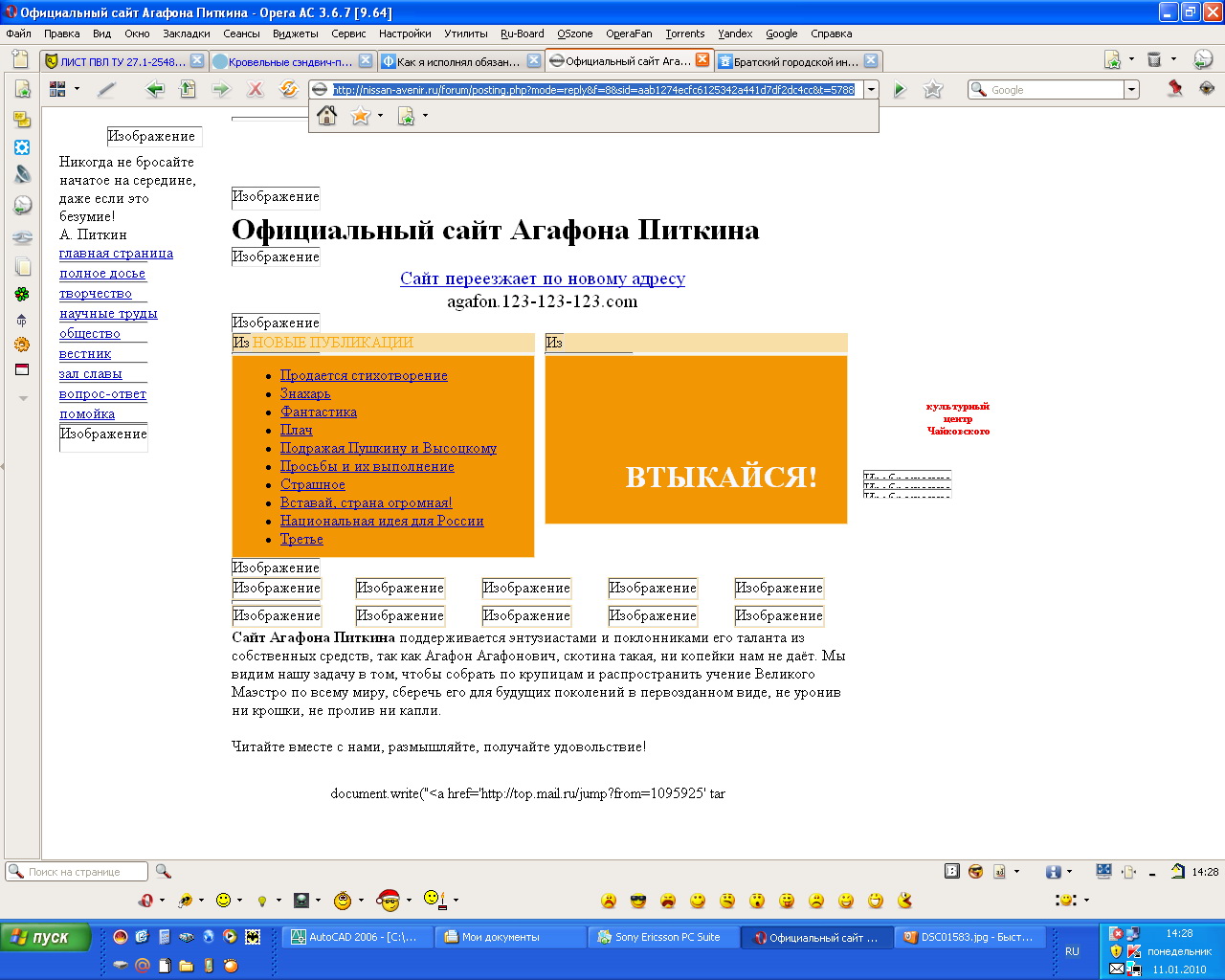Switch to the Братский городской tab
The height and width of the screenshot is (980, 1225).
[x=794, y=61]
